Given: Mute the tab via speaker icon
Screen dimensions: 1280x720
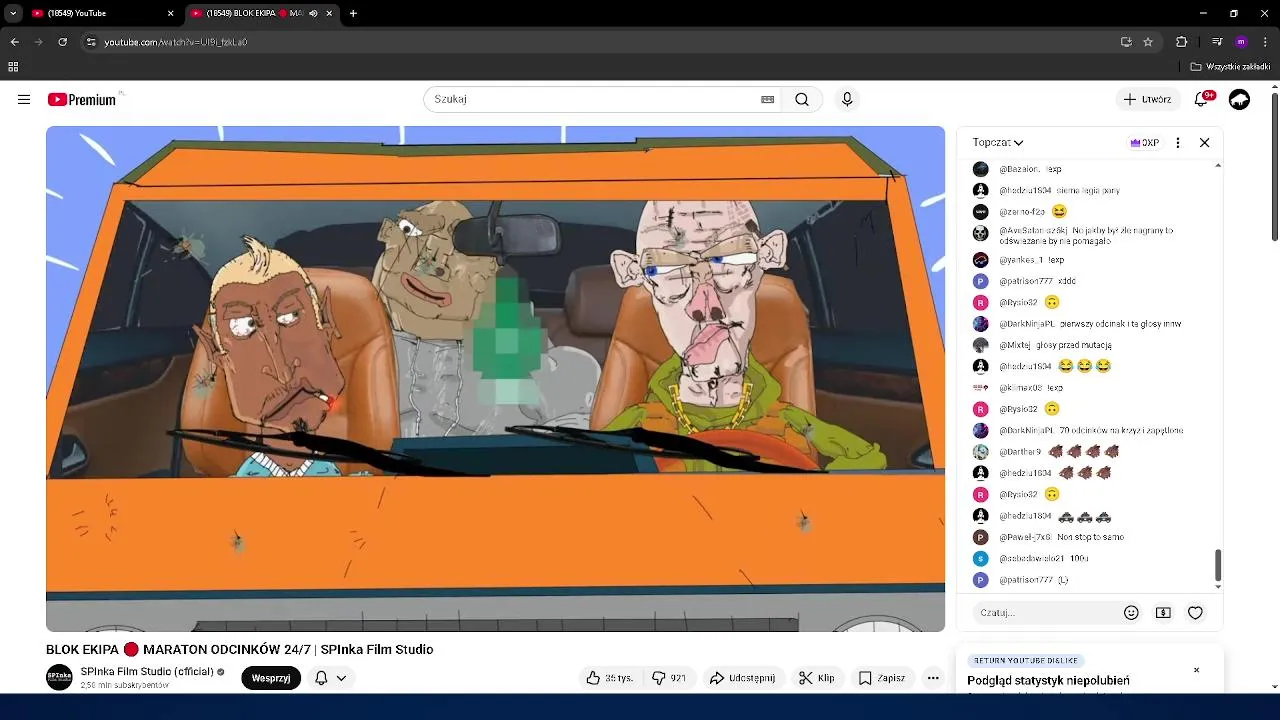Looking at the screenshot, I should point(313,13).
